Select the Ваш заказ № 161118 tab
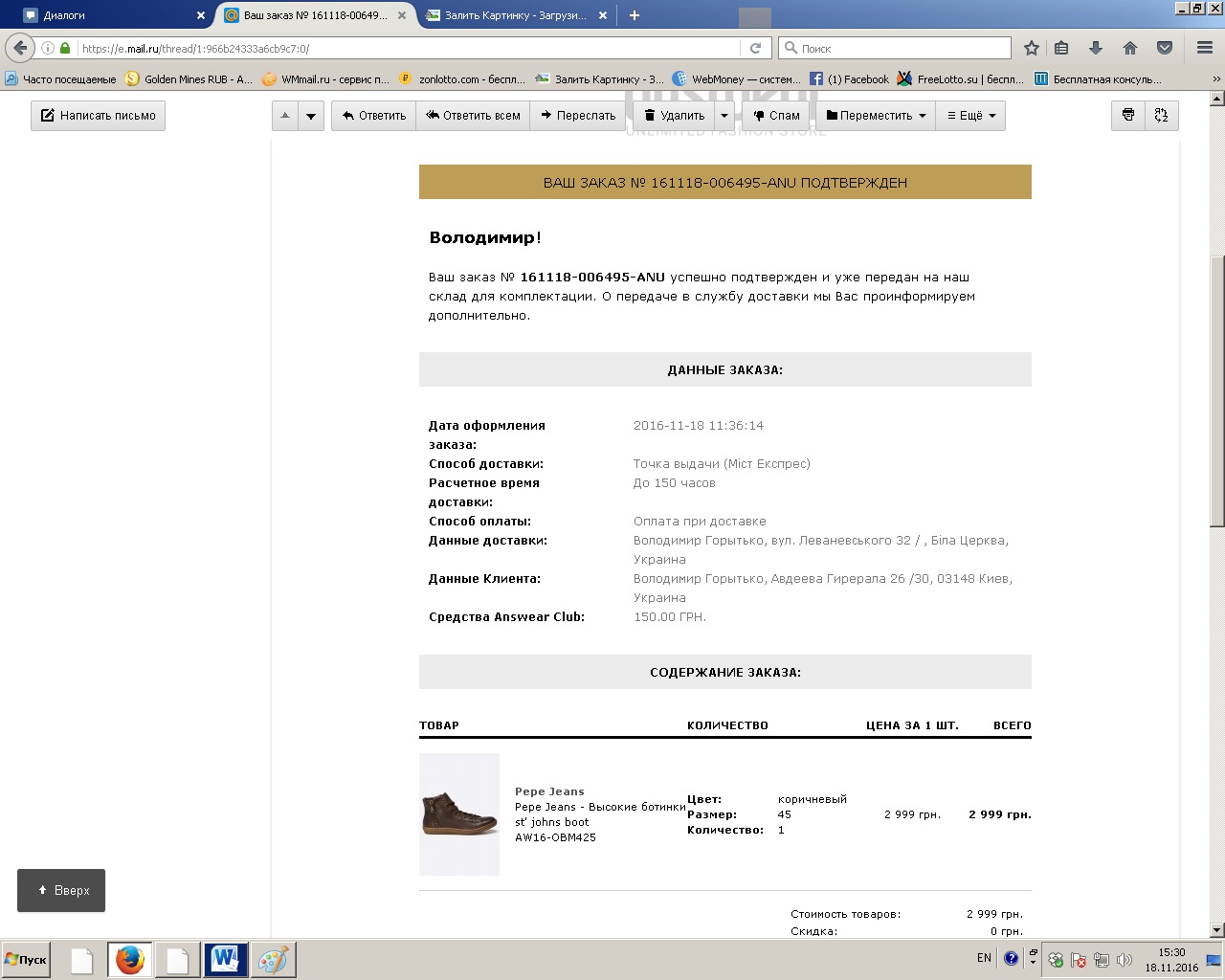The height and width of the screenshot is (980, 1225). (316, 15)
